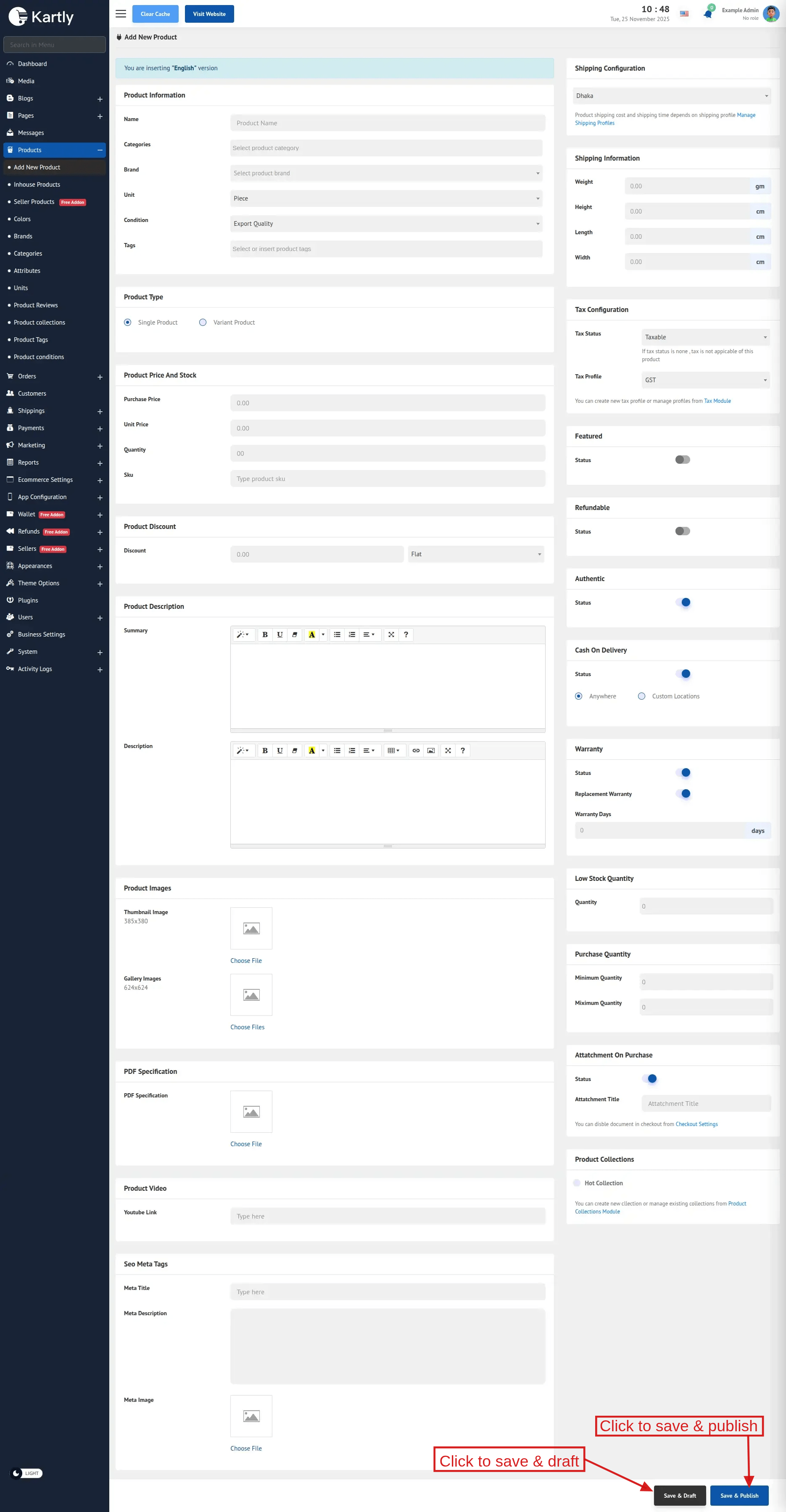Click the hamburger menu icon in header
This screenshot has height=1512, width=786.
point(121,13)
